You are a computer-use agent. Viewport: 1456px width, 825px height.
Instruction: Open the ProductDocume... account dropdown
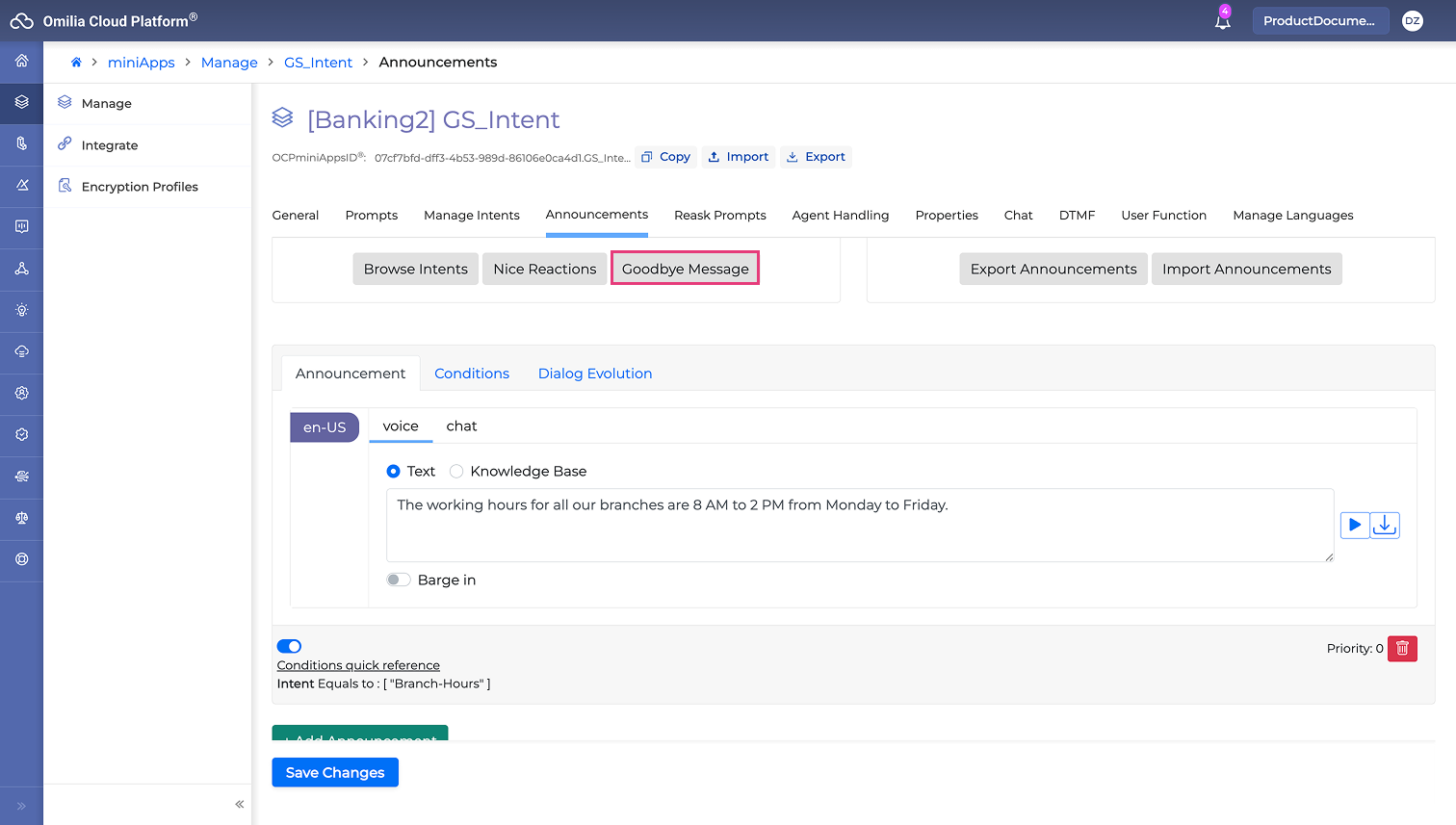point(1319,21)
